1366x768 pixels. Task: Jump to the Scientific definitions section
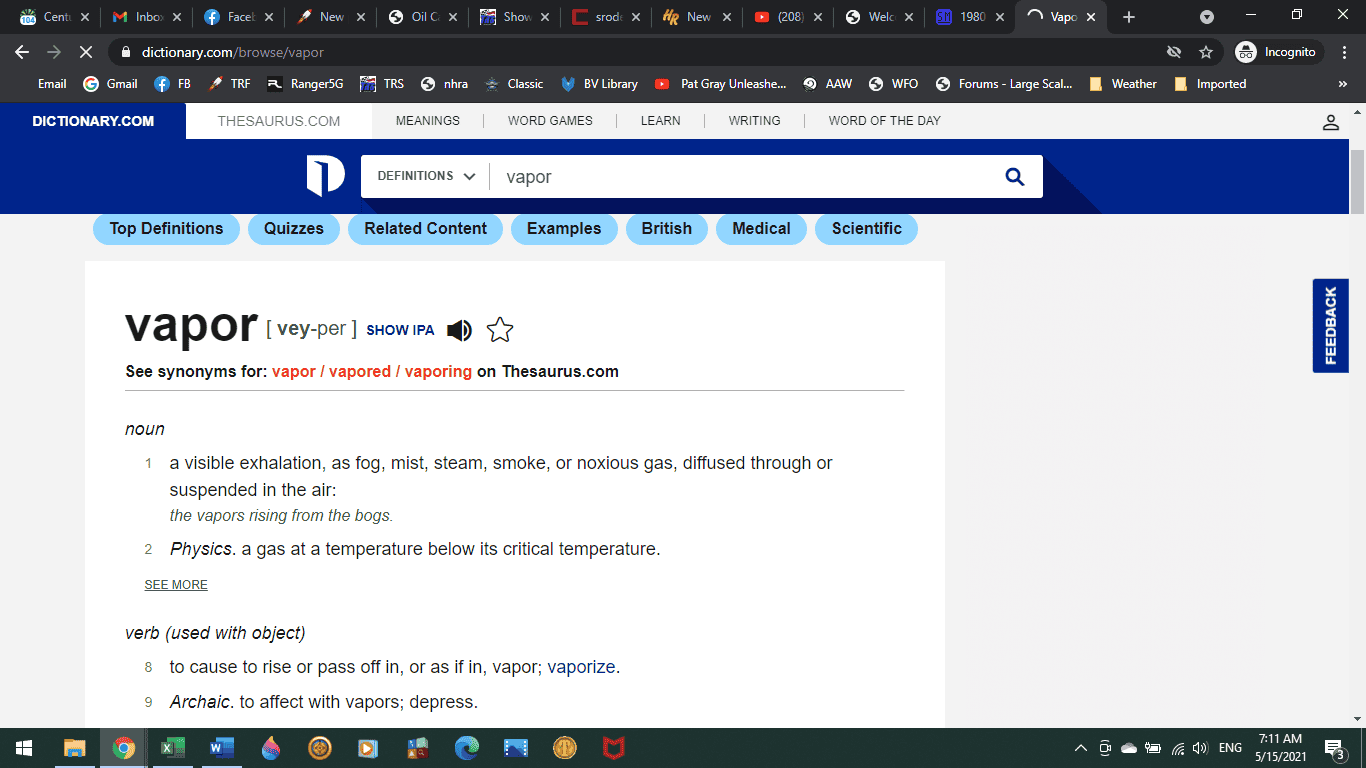pos(867,229)
